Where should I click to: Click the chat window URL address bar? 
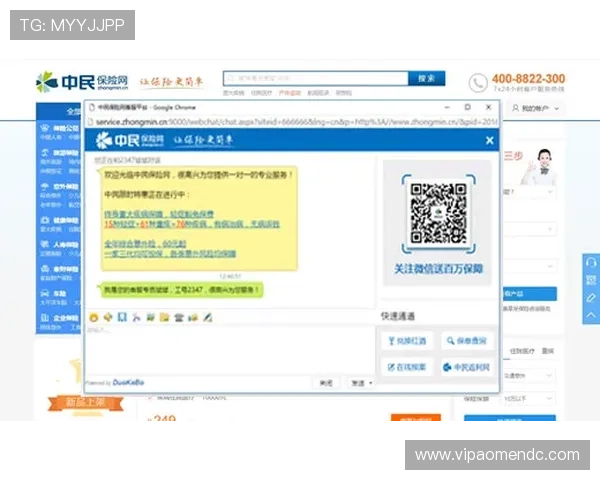tap(293, 122)
